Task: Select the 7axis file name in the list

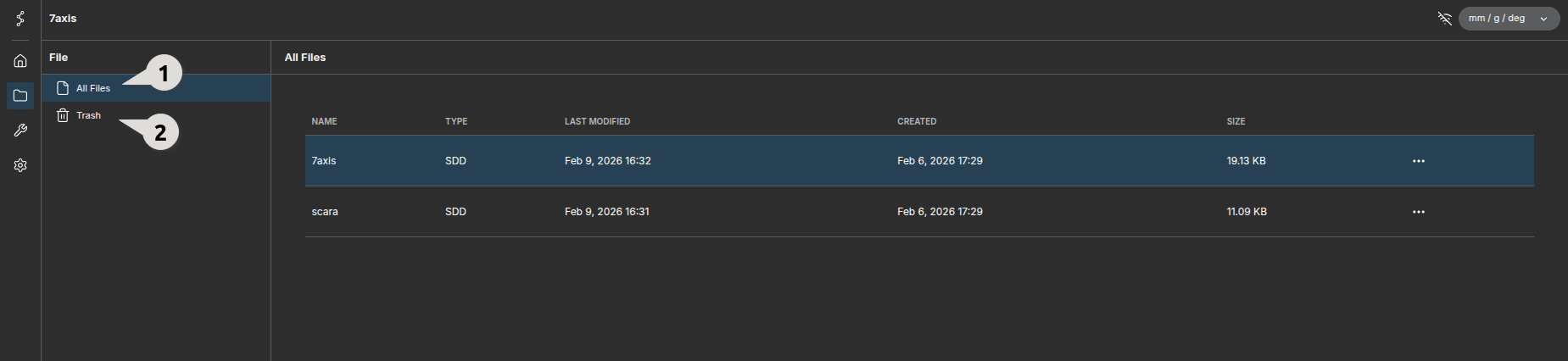Action: (x=324, y=161)
